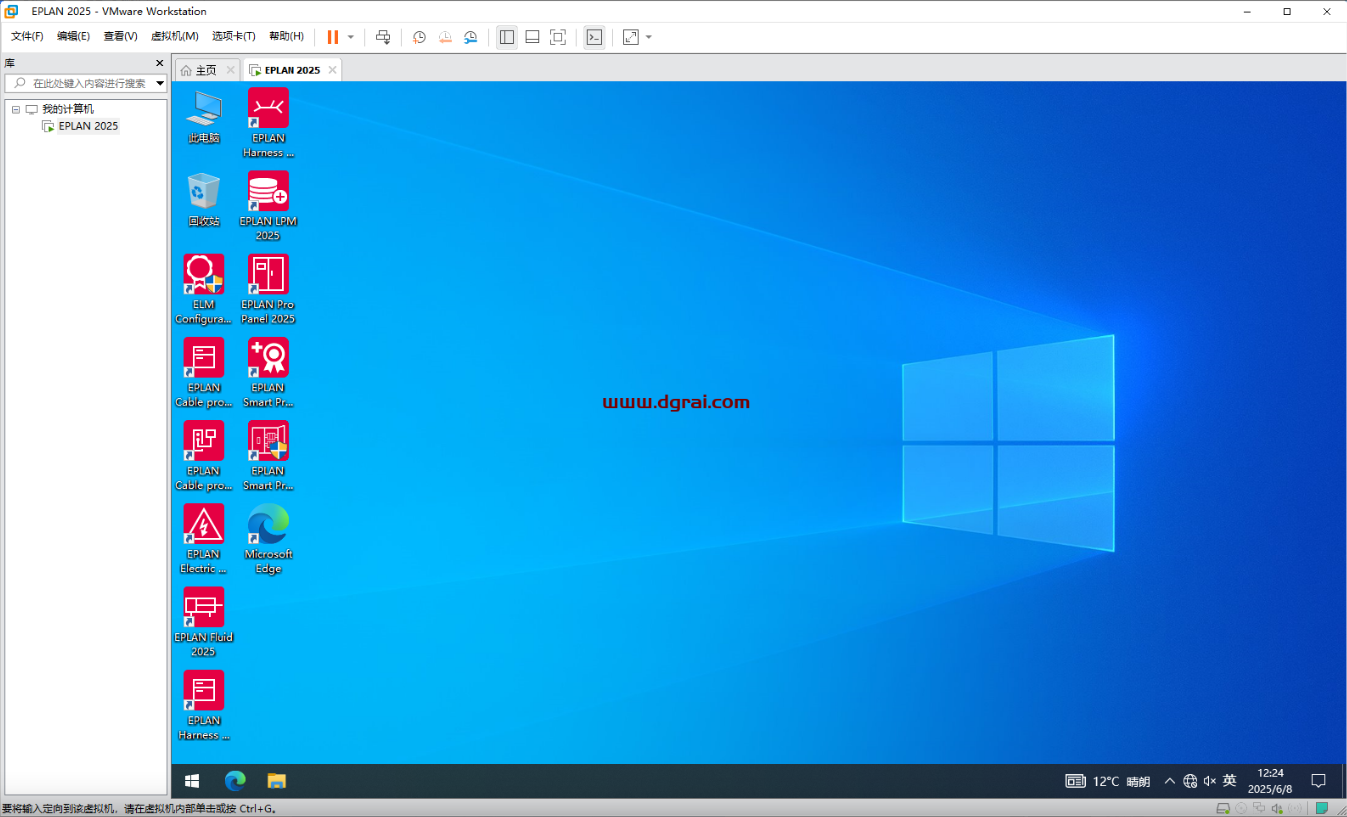Select the EPLAN Electric desktop shortcut
The width and height of the screenshot is (1347, 817).
[203, 525]
